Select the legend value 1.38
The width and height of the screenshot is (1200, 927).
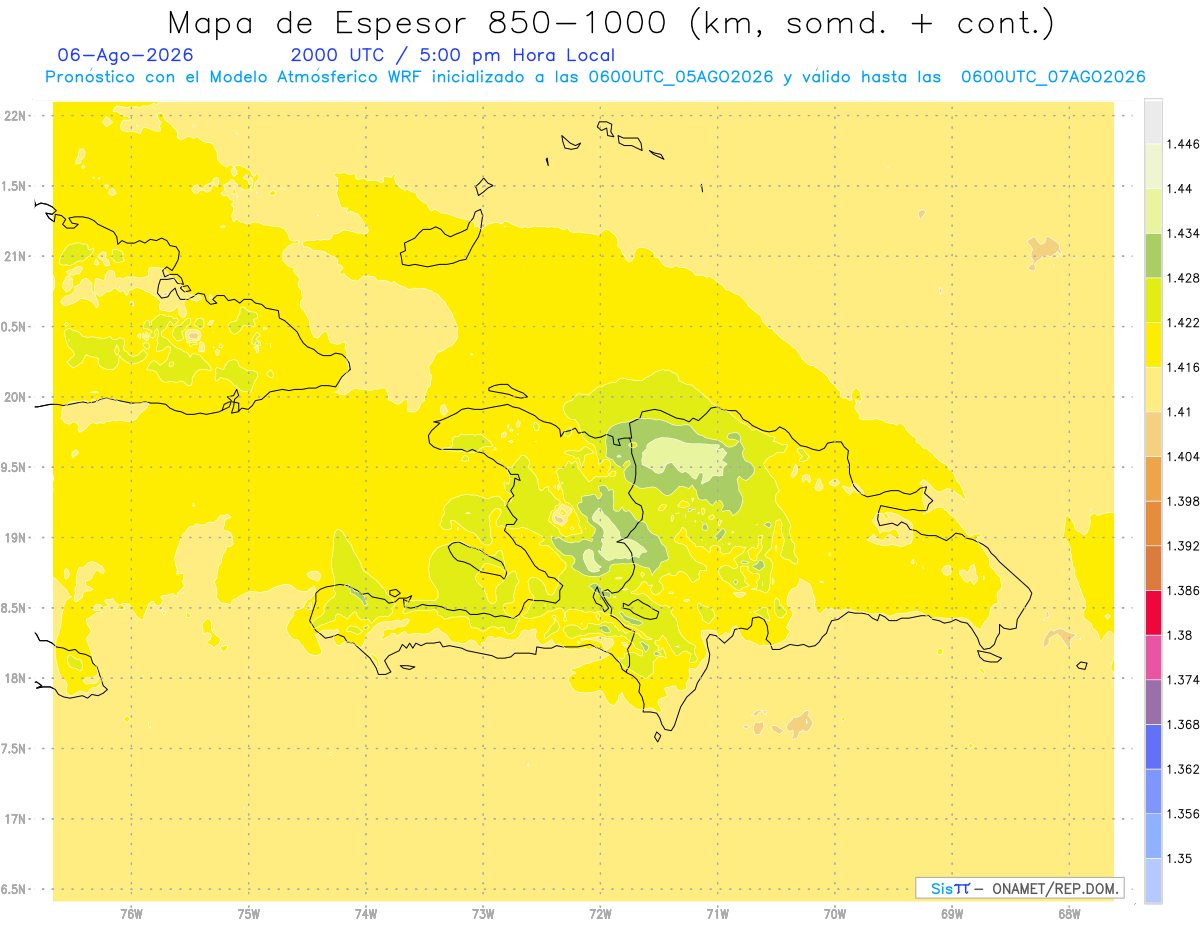coord(1180,635)
